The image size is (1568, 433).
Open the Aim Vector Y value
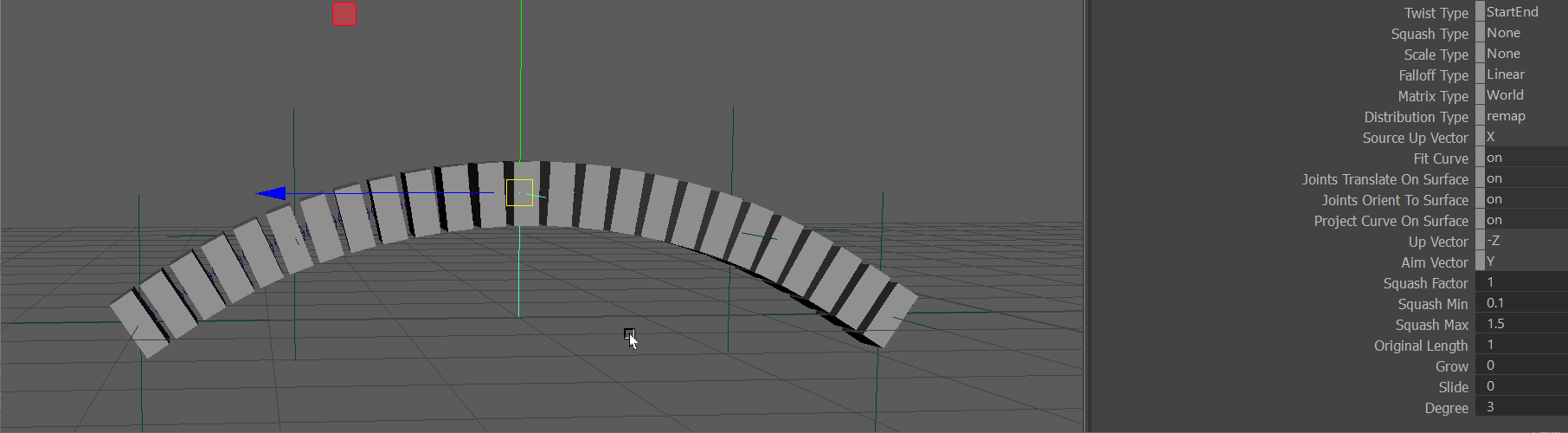[x=1522, y=262]
